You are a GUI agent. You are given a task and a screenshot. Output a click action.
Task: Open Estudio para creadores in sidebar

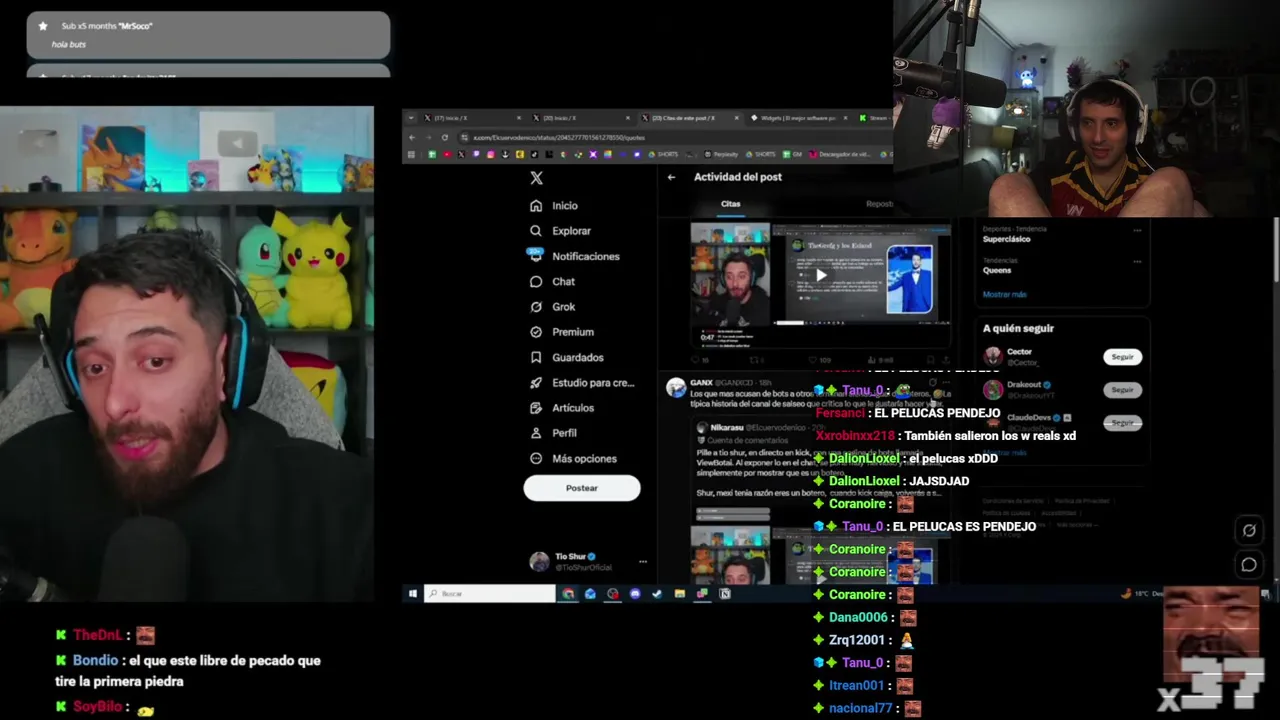point(582,383)
